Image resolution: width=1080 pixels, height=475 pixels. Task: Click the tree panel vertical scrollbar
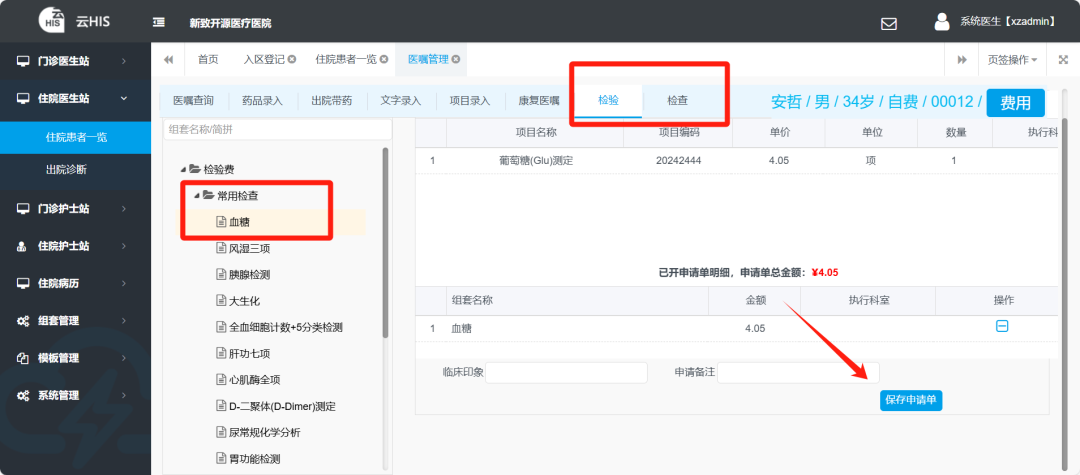pos(386,242)
